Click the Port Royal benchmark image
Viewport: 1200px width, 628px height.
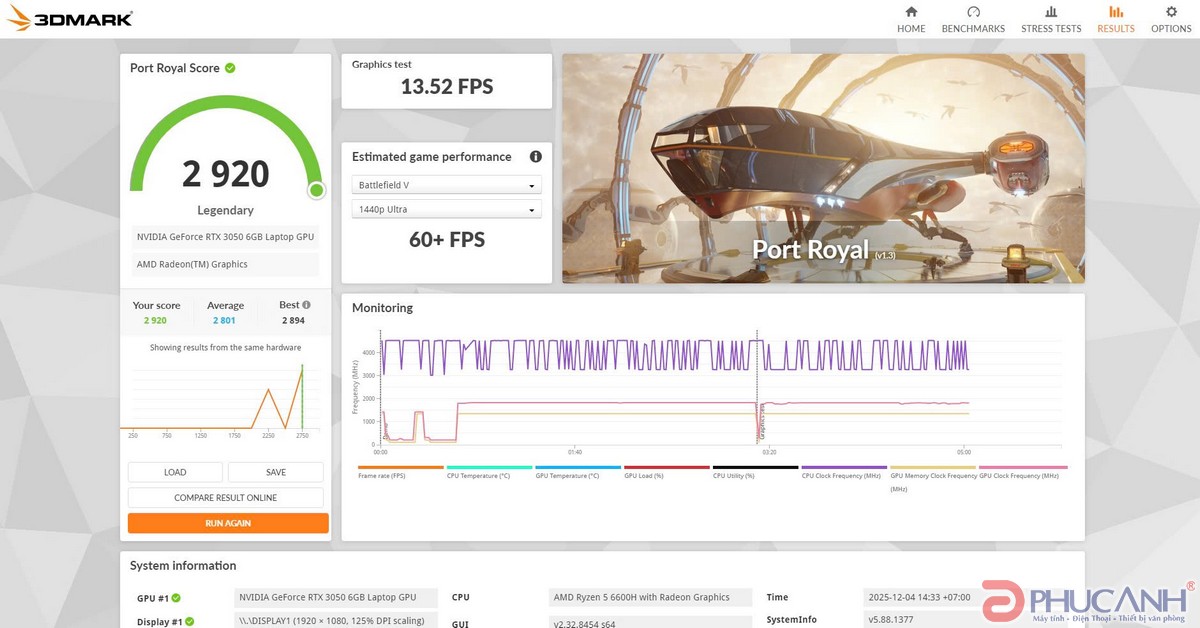pos(823,168)
